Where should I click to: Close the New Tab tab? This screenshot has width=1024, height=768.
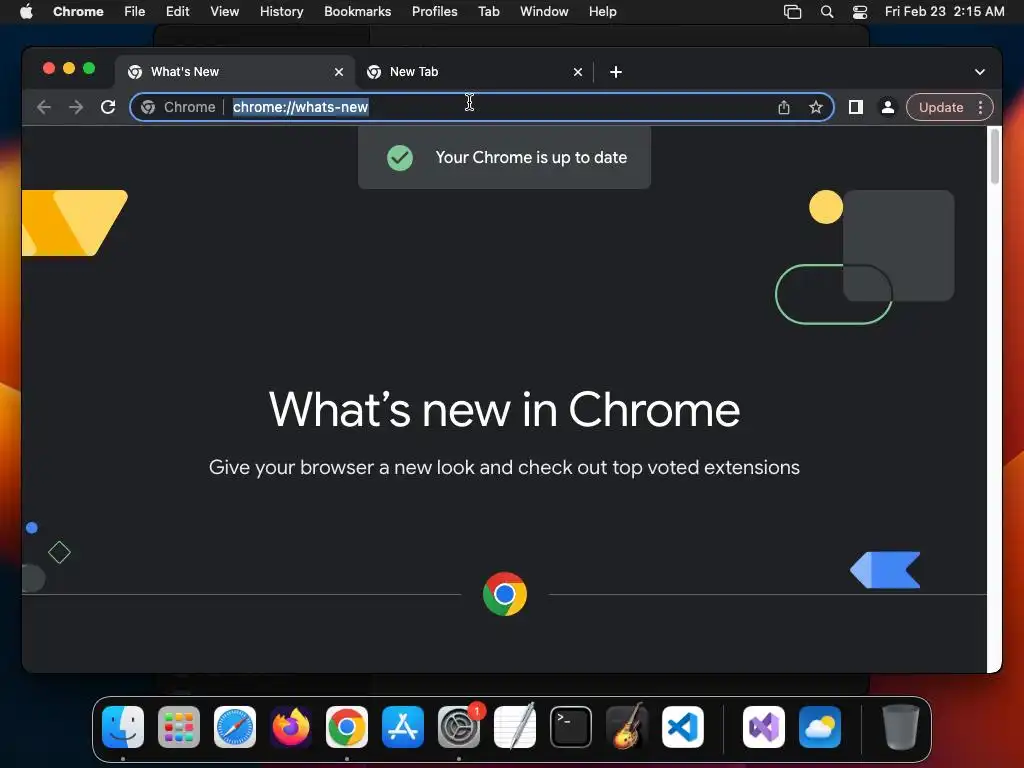tap(578, 72)
